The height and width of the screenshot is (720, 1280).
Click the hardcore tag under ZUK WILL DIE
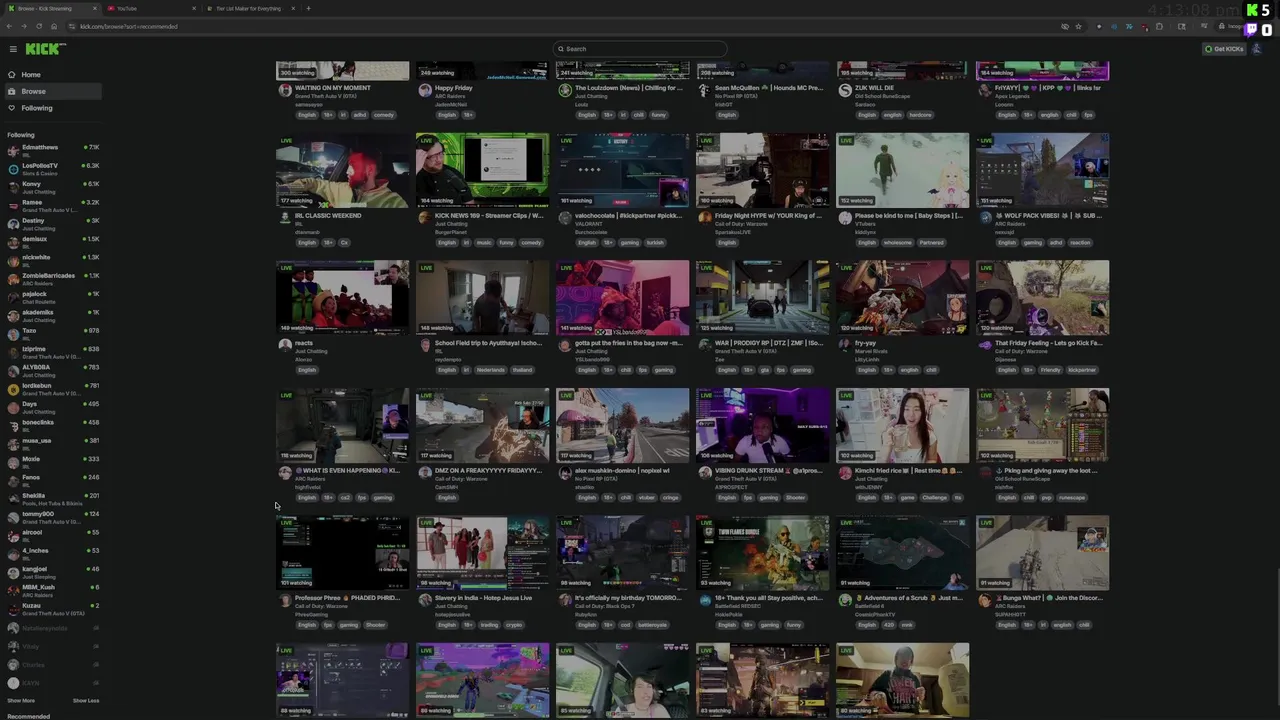921,115
